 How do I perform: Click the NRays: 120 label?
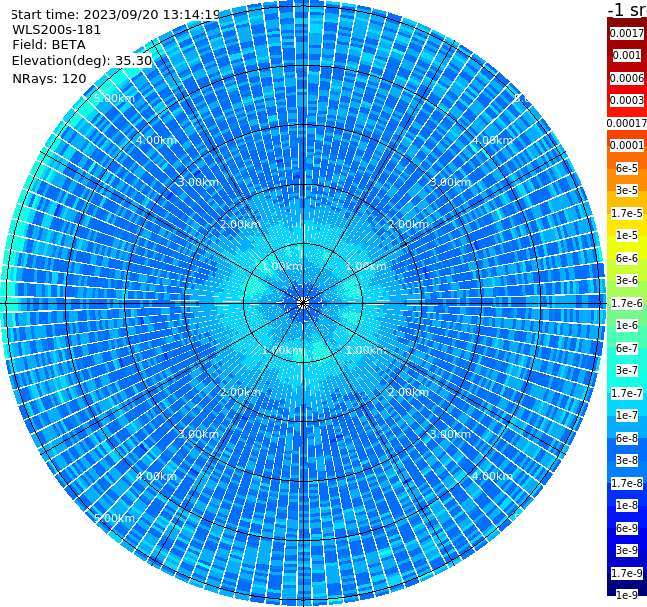(49, 78)
